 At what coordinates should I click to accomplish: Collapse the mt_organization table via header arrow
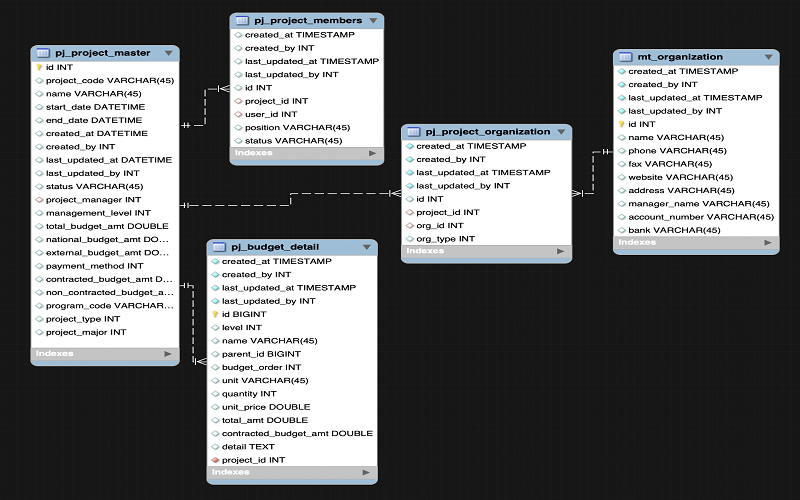tap(768, 57)
